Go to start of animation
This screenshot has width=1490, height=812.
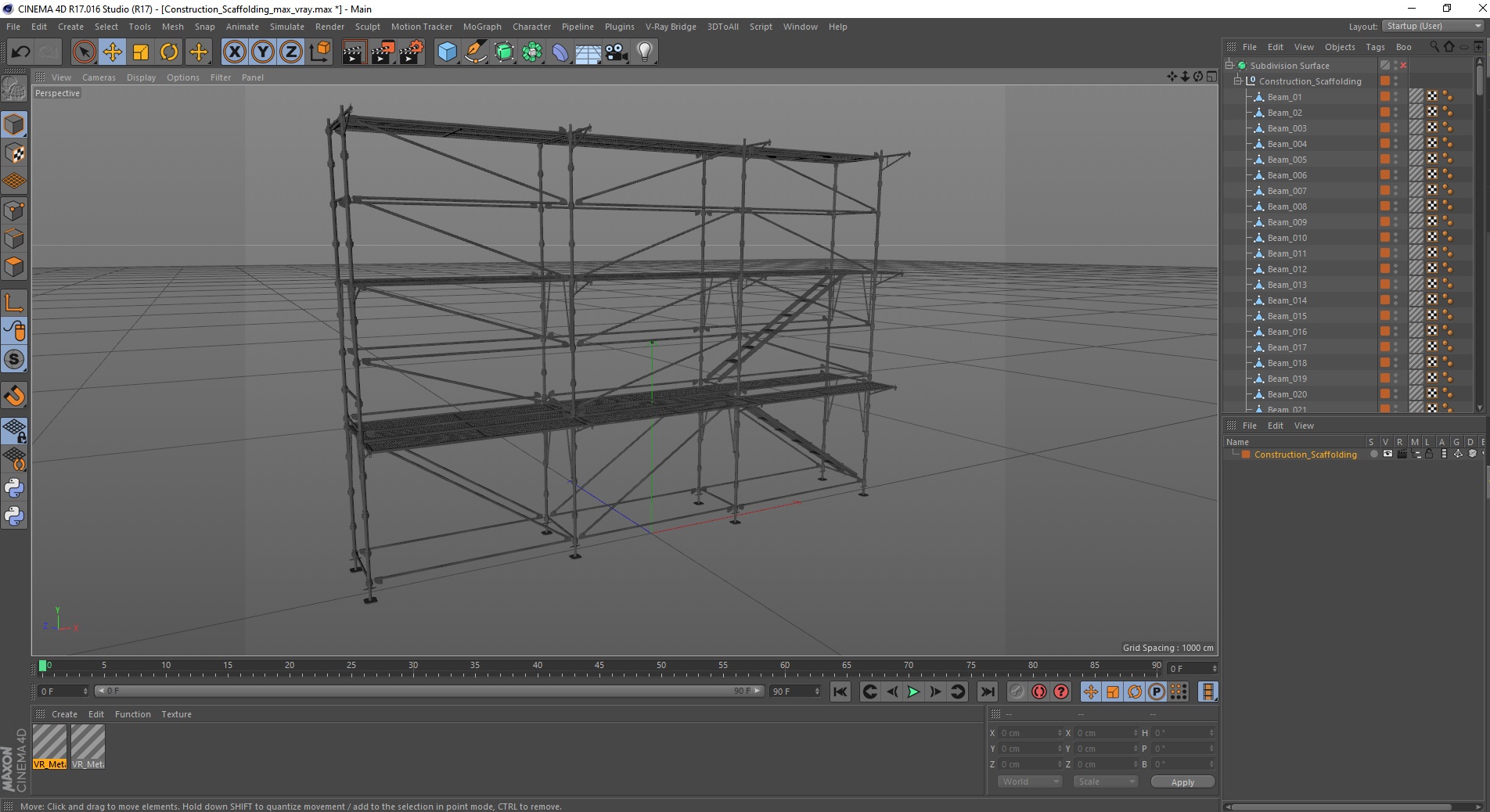(x=840, y=692)
